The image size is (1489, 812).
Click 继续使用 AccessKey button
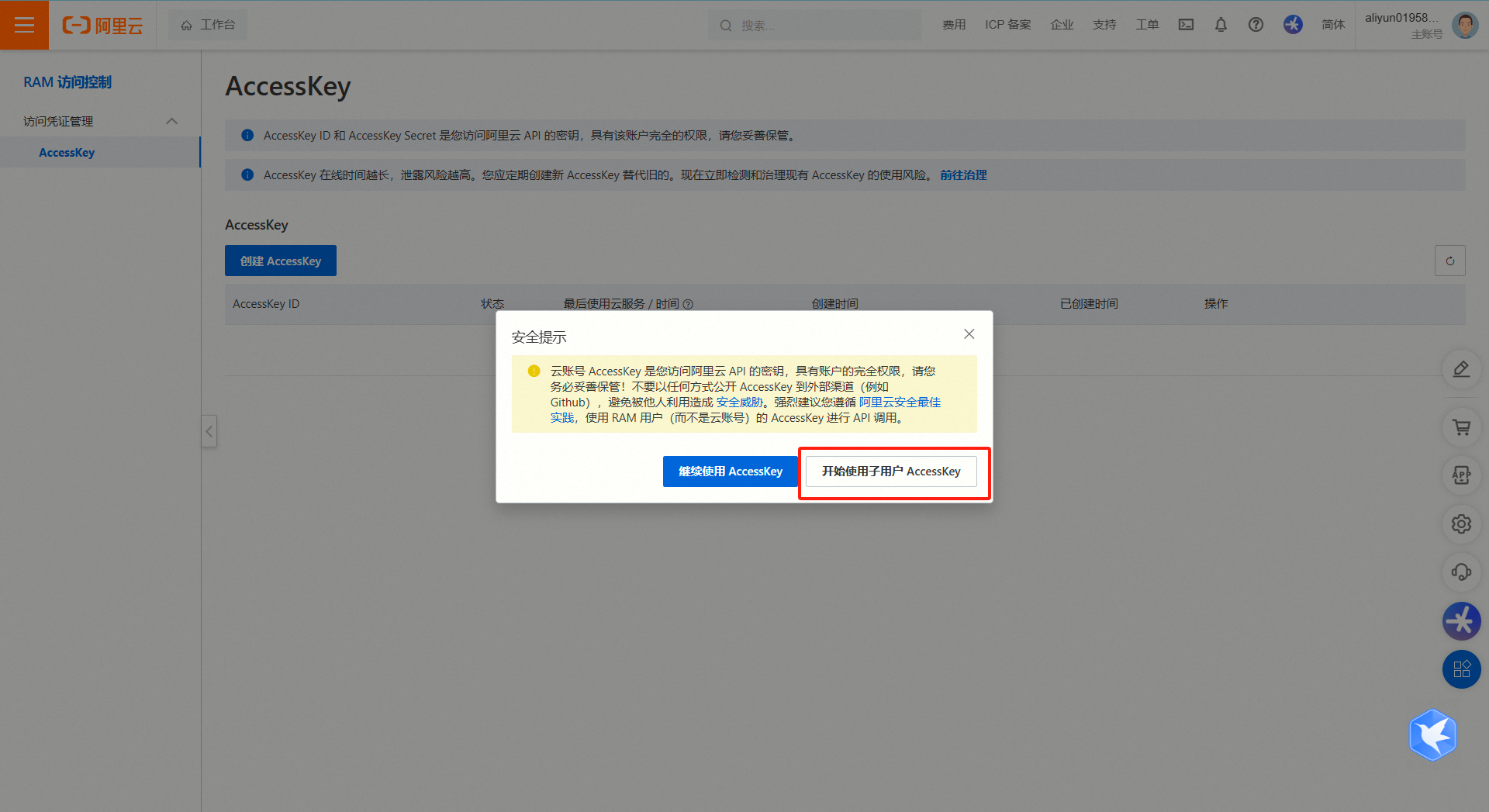pos(731,472)
